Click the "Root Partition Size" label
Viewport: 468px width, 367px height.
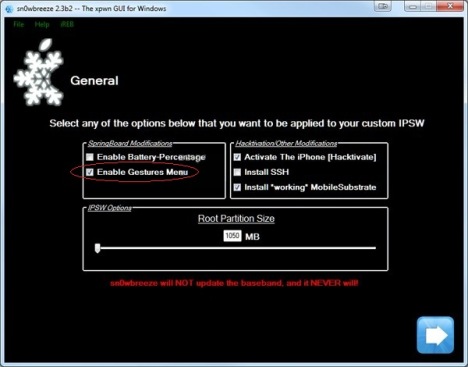click(236, 219)
